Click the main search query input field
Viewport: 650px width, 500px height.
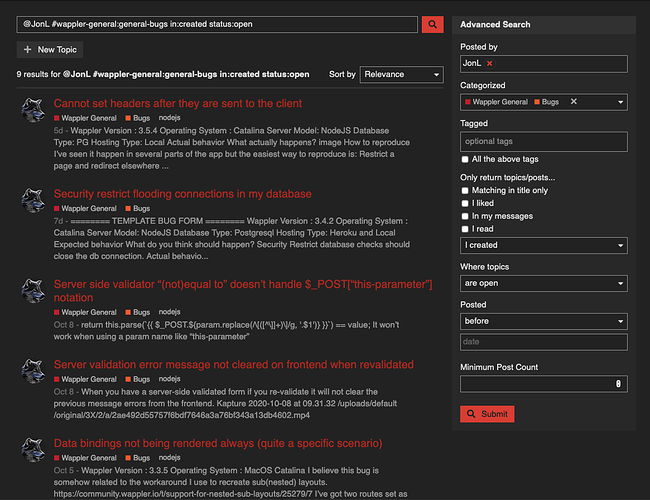pos(217,24)
